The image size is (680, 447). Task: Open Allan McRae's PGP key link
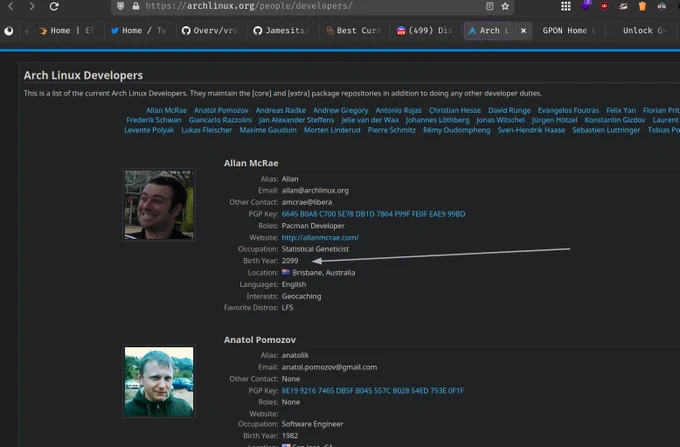pos(373,214)
